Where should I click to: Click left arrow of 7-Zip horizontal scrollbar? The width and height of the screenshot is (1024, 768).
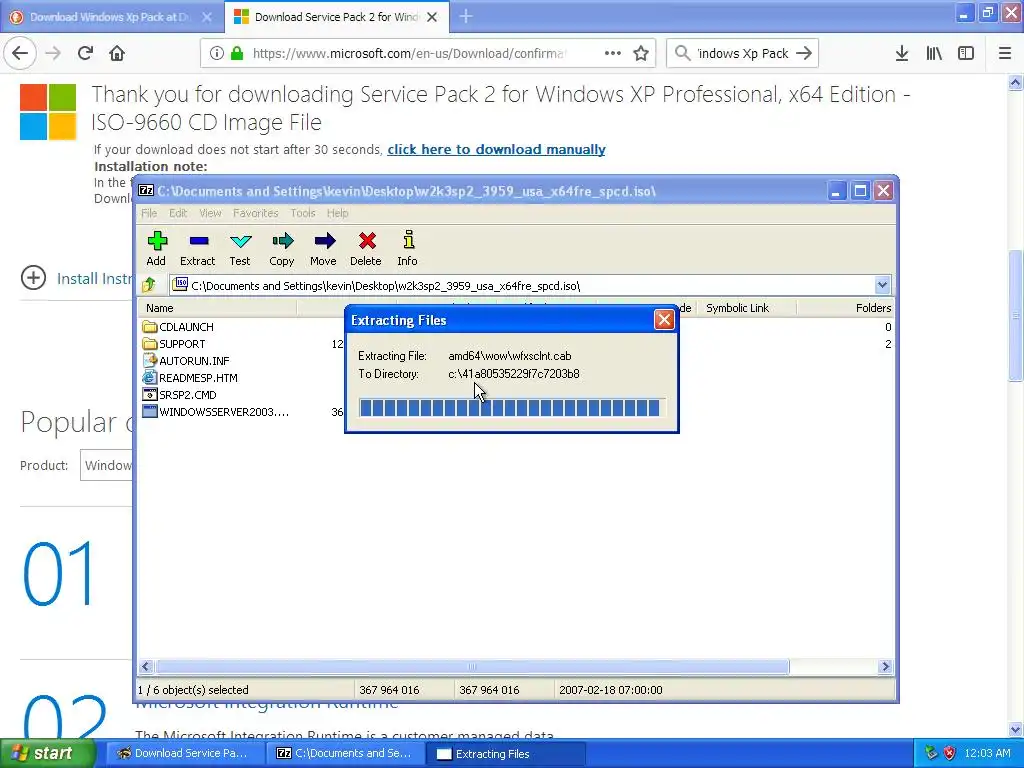(x=146, y=666)
